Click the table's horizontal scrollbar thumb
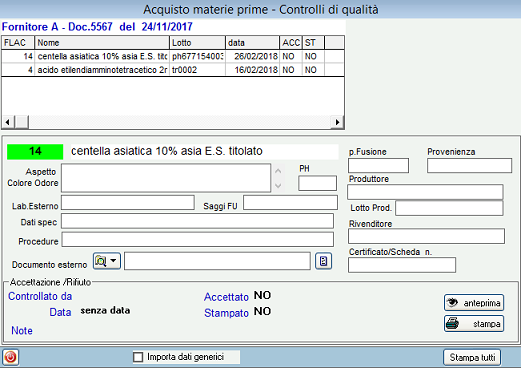The width and height of the screenshot is (521, 368). (22, 122)
